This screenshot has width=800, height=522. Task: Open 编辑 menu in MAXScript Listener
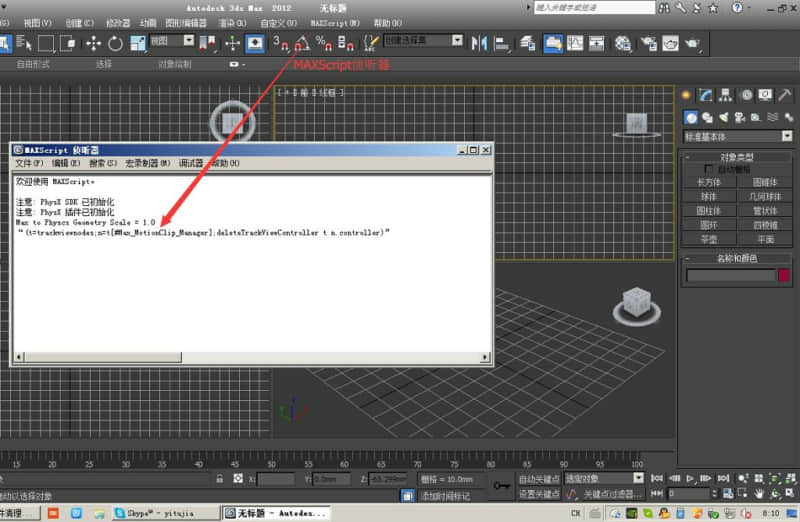tap(66, 163)
